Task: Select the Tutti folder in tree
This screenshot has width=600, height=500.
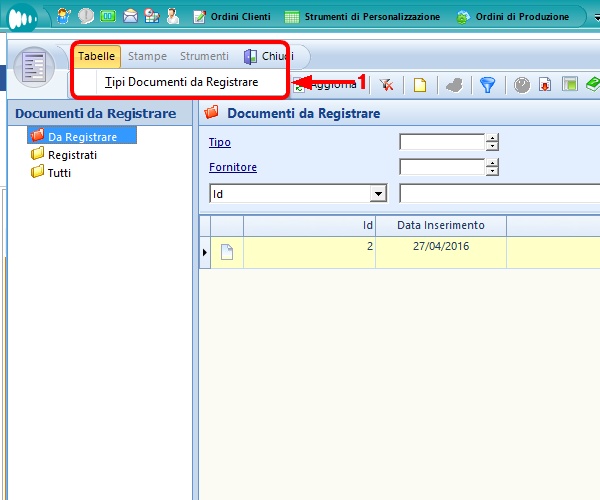Action: click(x=59, y=172)
